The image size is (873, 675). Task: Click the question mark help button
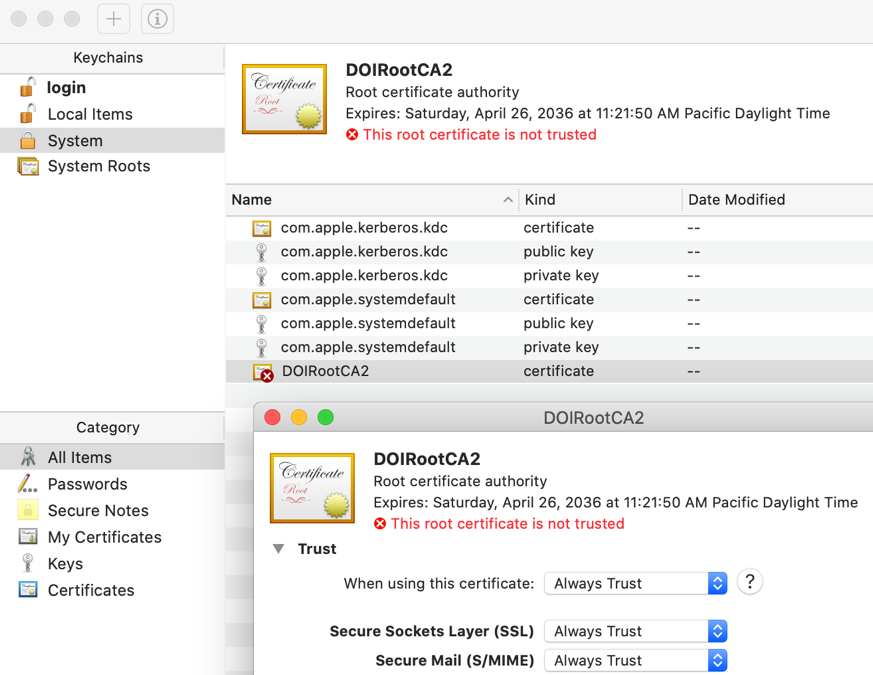pyautogui.click(x=749, y=582)
